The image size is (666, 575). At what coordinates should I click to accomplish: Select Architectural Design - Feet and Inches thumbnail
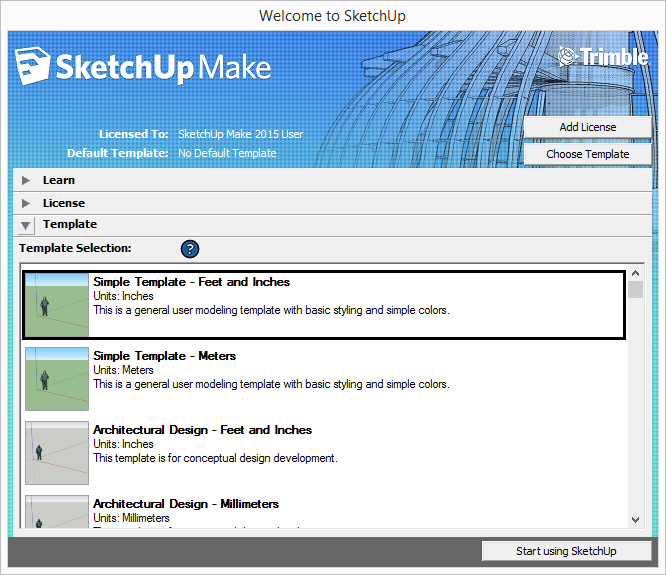coord(57,453)
